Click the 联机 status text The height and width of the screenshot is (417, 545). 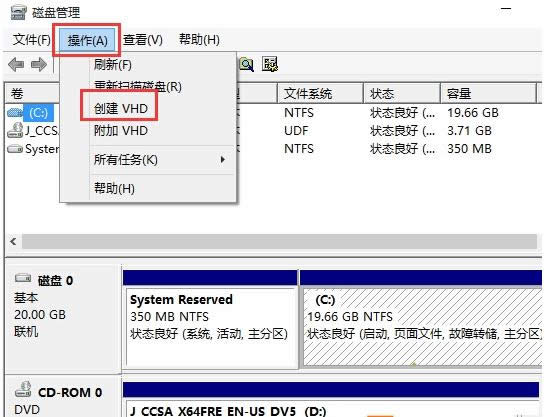tap(26, 332)
